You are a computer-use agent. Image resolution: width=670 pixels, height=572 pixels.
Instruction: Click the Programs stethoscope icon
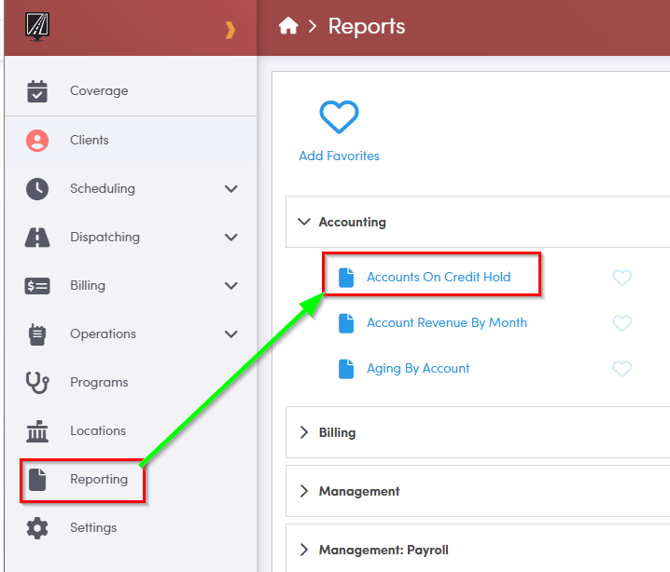(37, 382)
